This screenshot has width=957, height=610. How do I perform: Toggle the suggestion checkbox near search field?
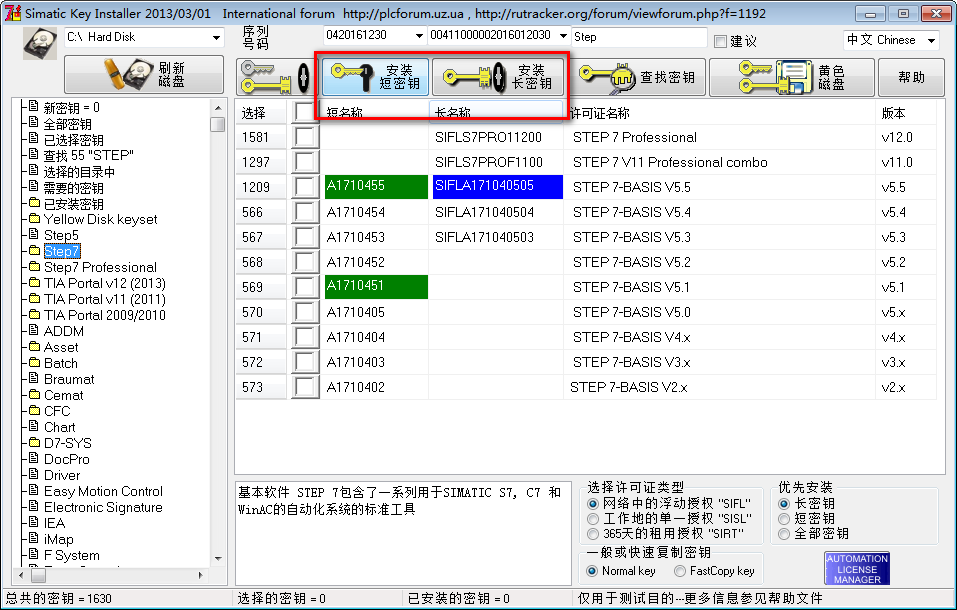(x=720, y=42)
